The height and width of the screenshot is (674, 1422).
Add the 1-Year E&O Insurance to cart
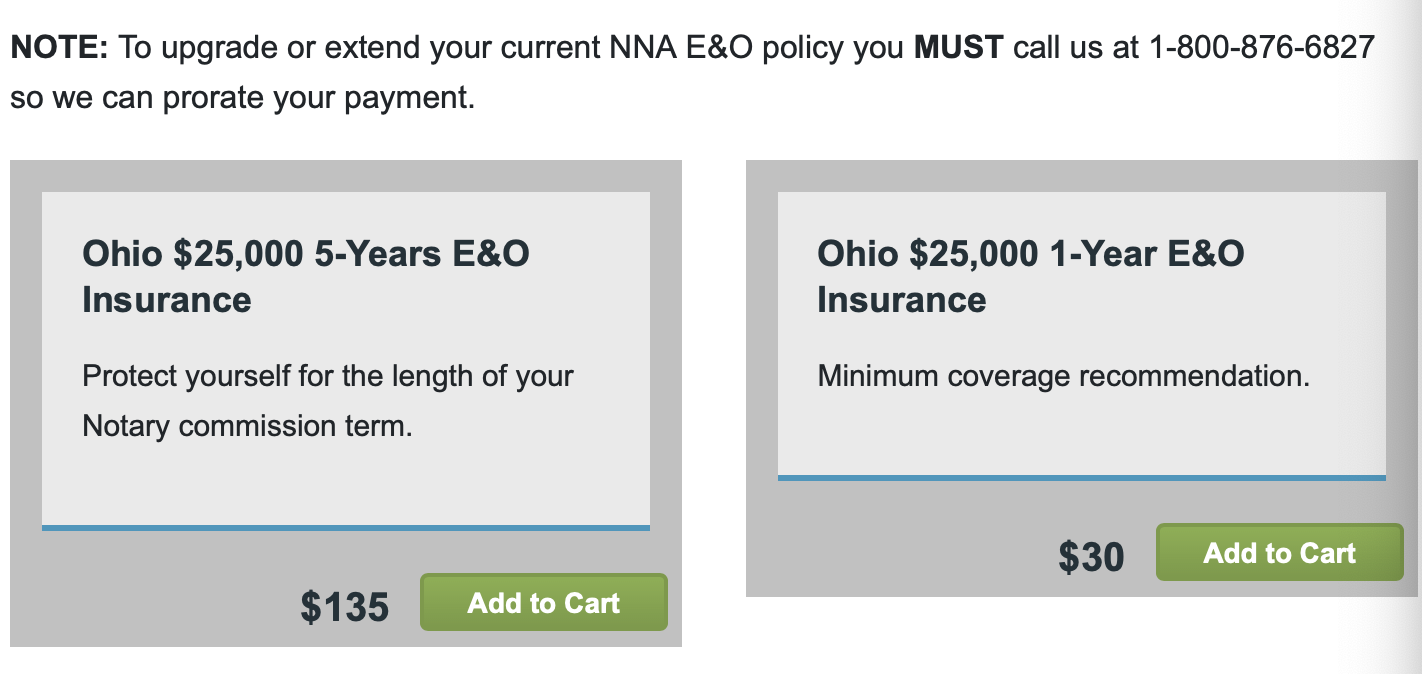tap(1279, 552)
